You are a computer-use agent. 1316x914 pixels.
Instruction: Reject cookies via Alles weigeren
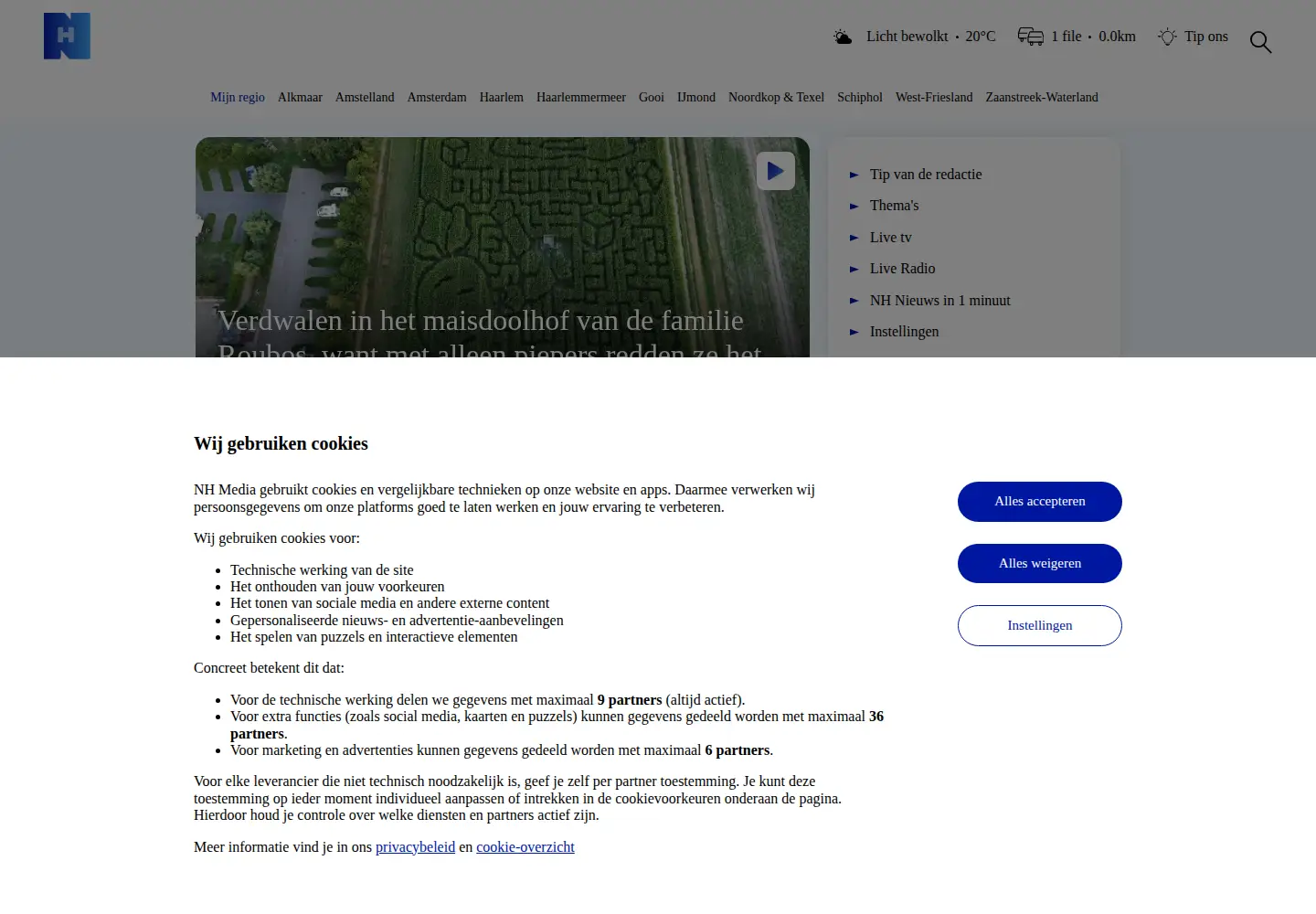click(x=1040, y=563)
